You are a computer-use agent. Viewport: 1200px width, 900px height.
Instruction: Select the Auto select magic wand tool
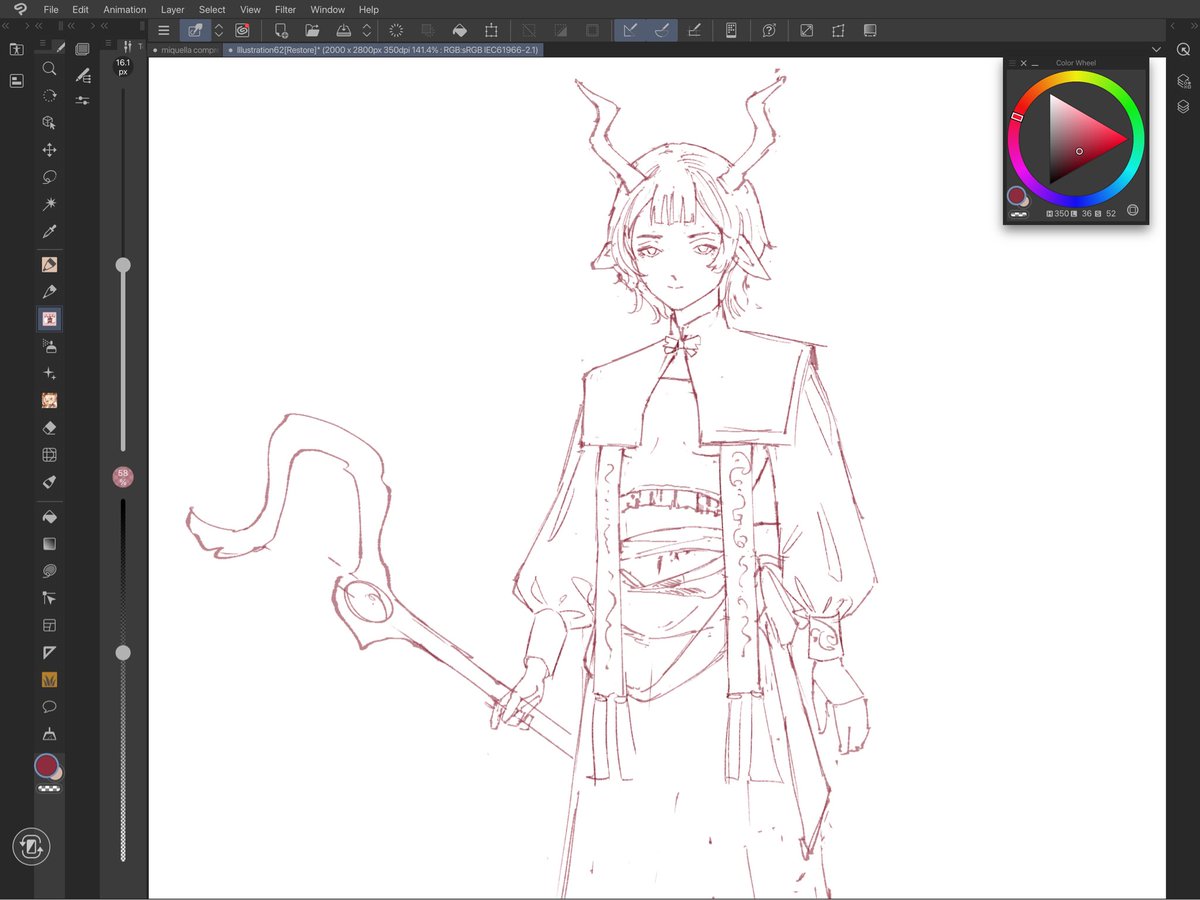coord(49,204)
